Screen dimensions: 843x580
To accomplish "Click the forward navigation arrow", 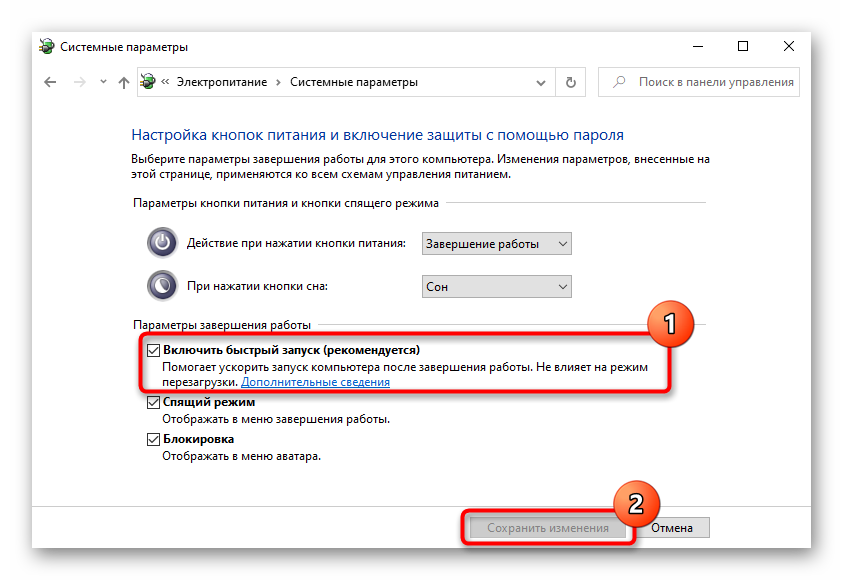I will click(80, 82).
